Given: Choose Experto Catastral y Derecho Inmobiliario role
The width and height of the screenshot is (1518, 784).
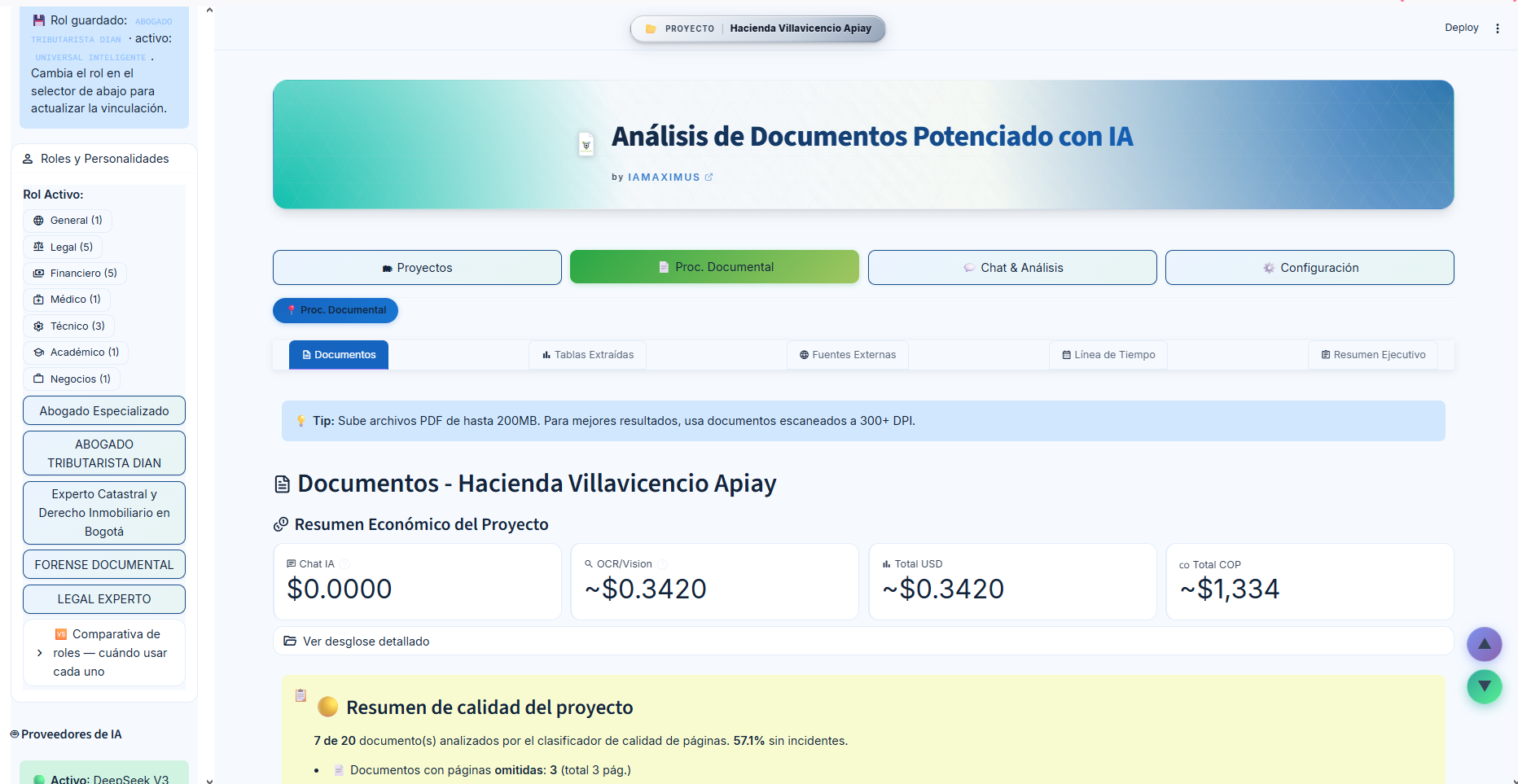Looking at the screenshot, I should (104, 513).
